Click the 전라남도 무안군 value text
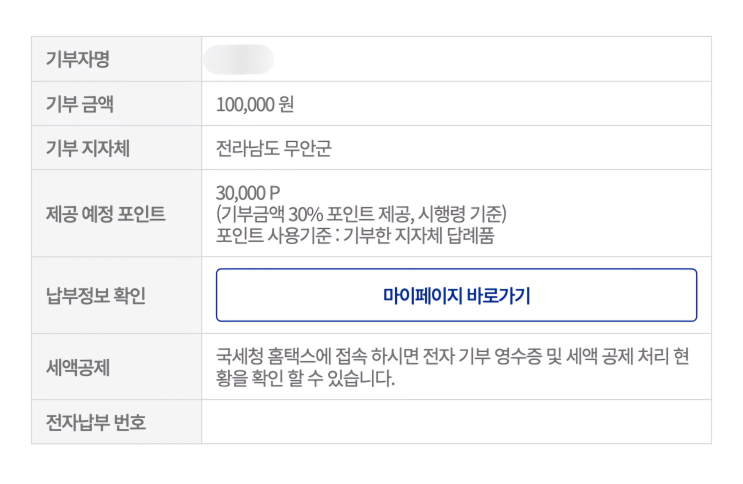 click(x=273, y=149)
